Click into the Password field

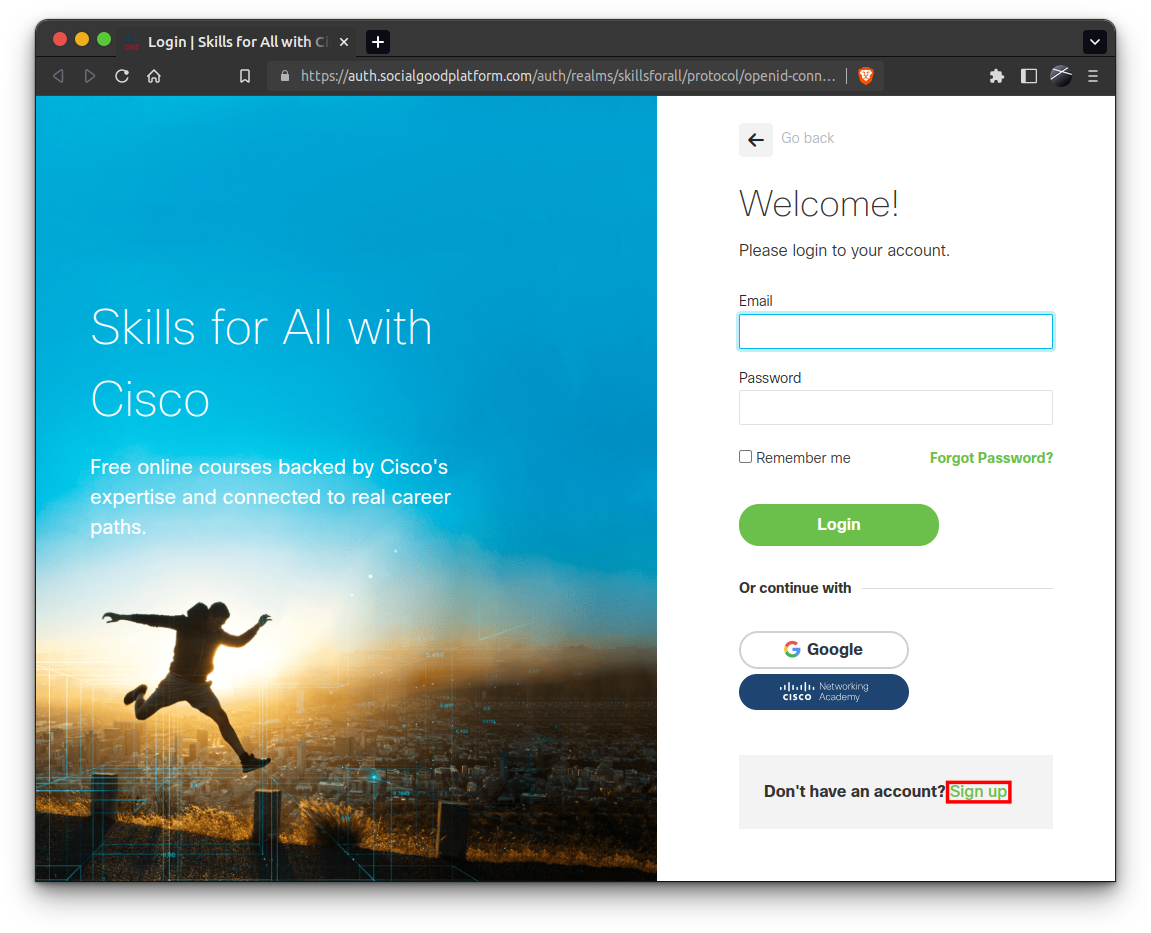point(895,408)
